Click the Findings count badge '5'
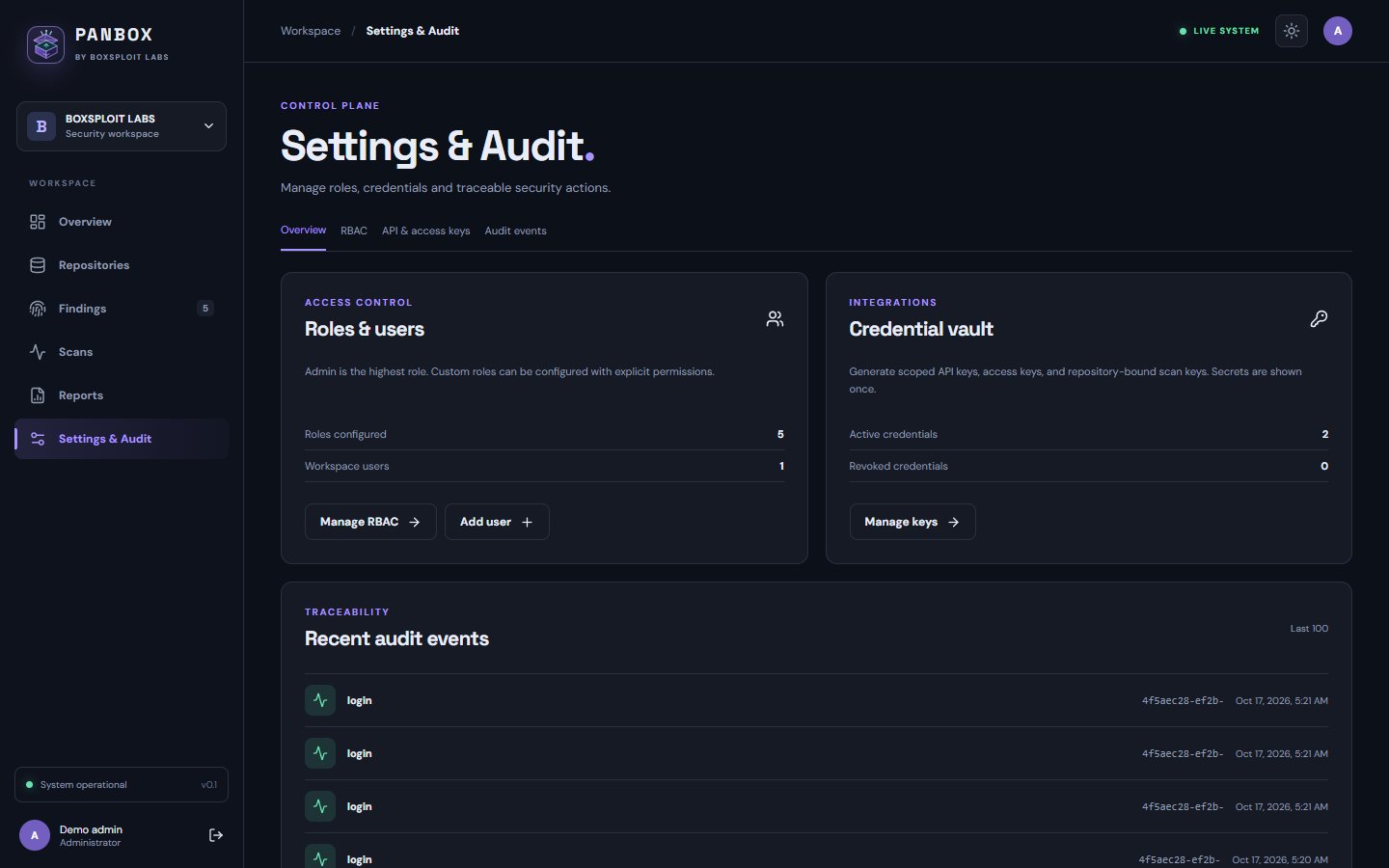Image resolution: width=1389 pixels, height=868 pixels. [205, 309]
